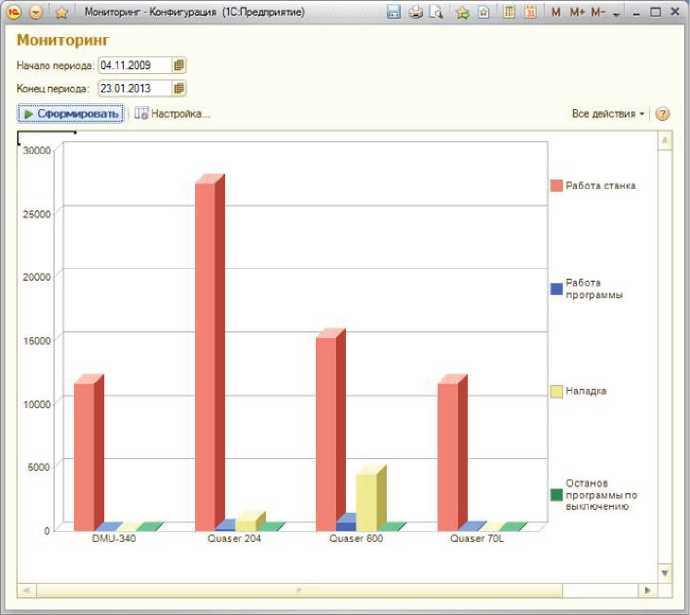The width and height of the screenshot is (690, 615).
Task: Click the save icon in title bar
Action: (393, 12)
